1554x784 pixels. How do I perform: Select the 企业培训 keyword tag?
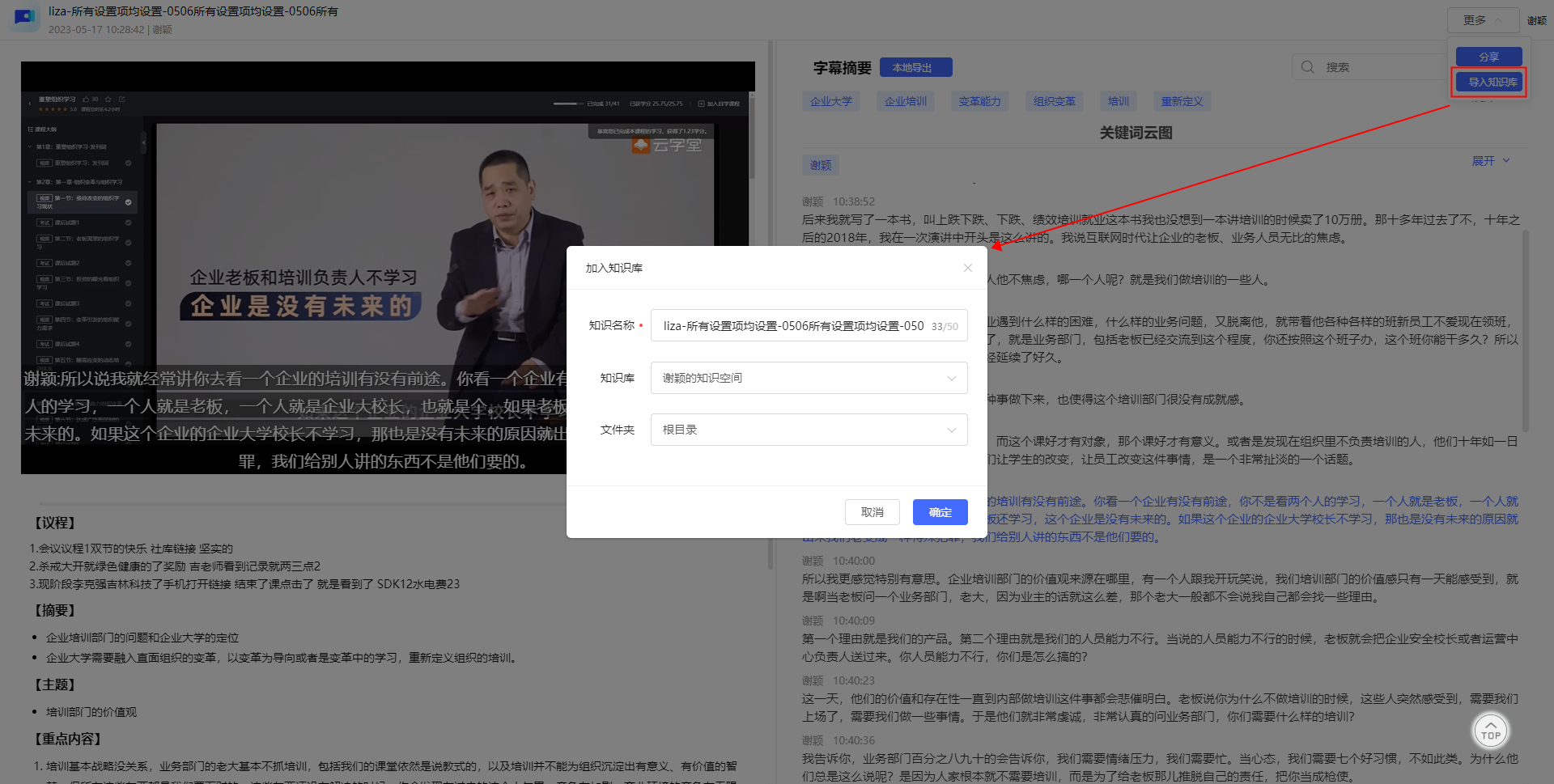click(x=905, y=101)
